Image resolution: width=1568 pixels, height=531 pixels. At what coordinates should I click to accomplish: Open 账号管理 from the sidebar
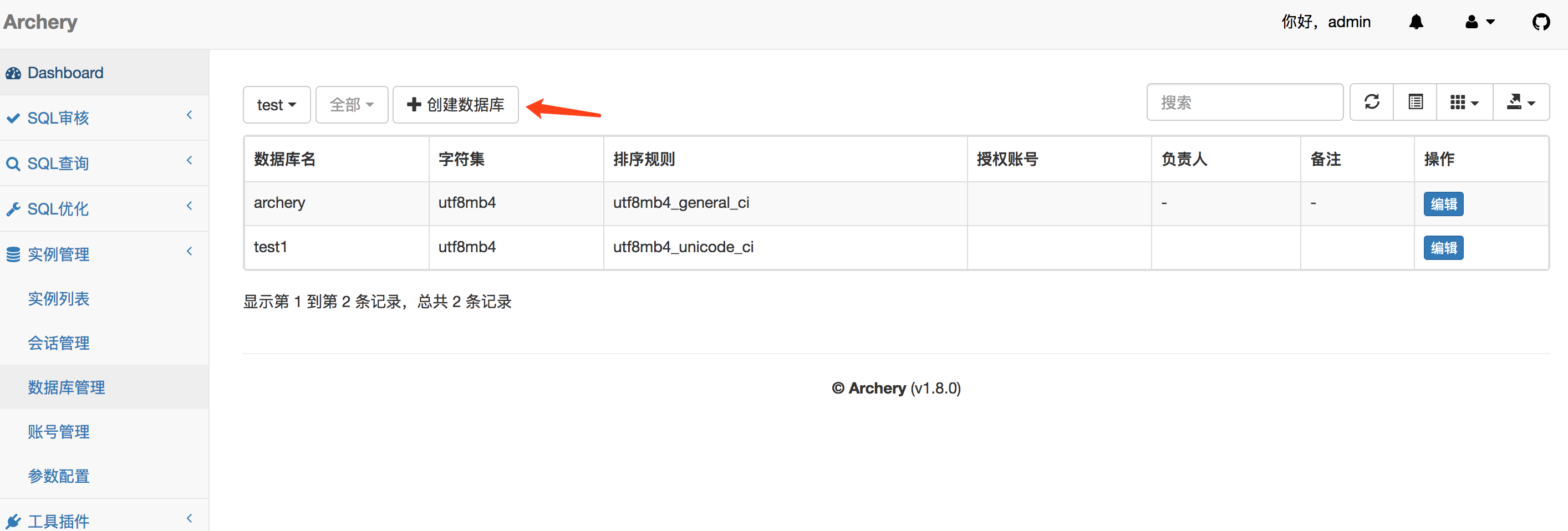click(58, 431)
